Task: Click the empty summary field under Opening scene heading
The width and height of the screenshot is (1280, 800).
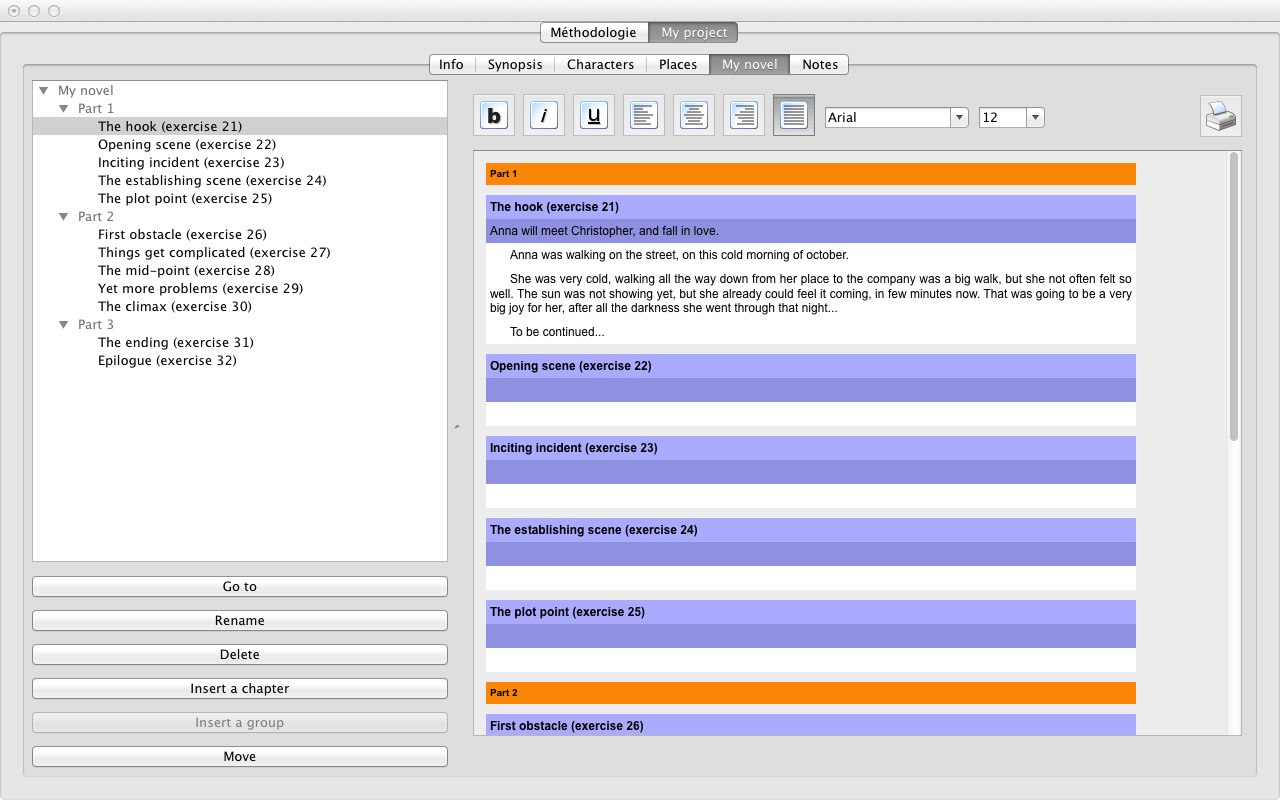Action: point(811,390)
